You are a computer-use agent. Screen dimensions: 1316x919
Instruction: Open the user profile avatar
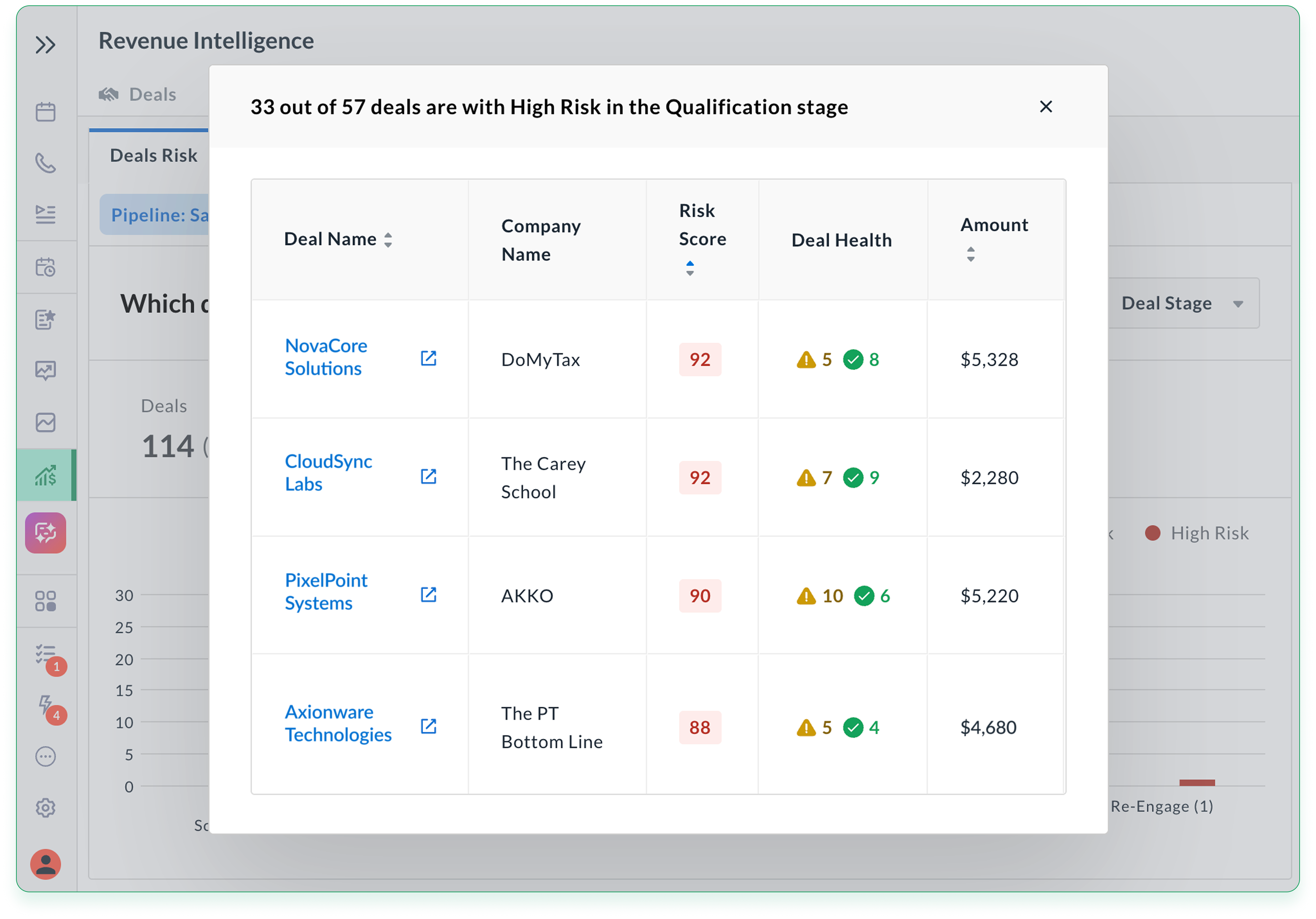pos(45,864)
